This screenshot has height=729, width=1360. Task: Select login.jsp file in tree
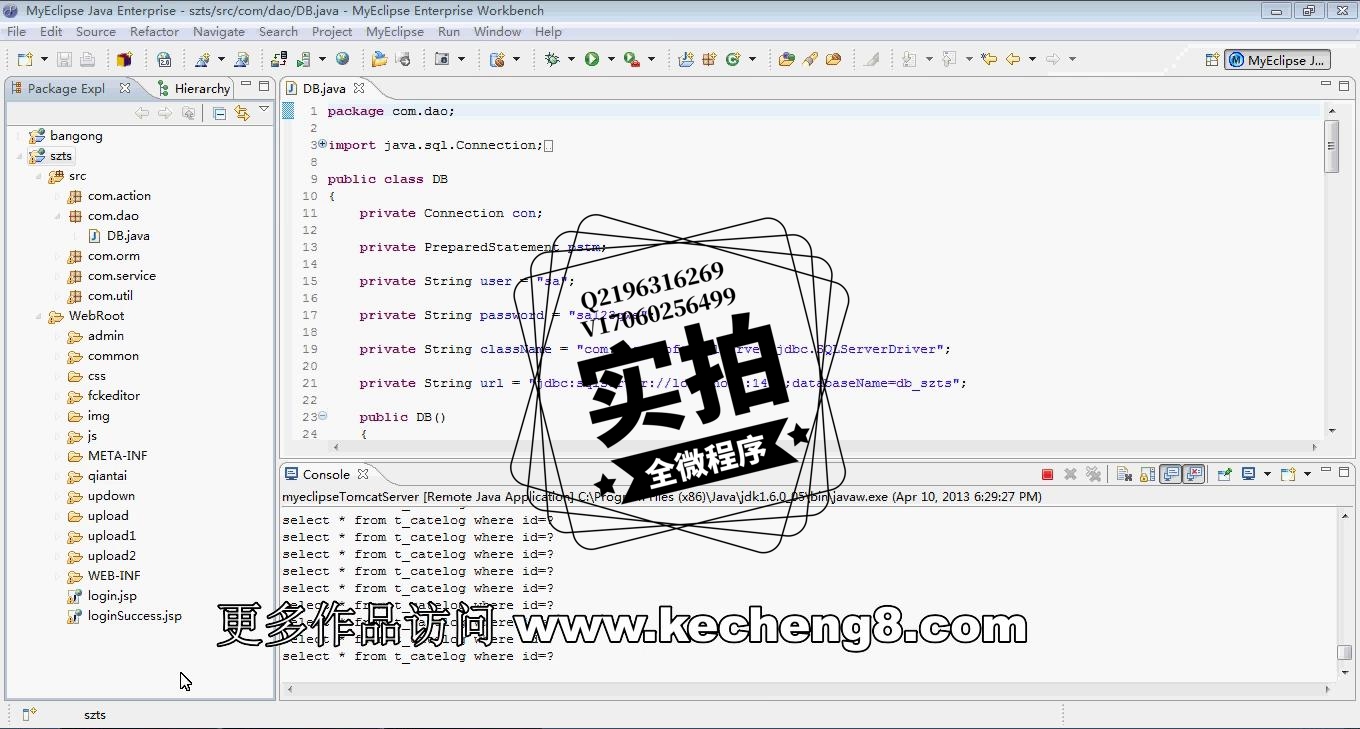click(x=111, y=596)
